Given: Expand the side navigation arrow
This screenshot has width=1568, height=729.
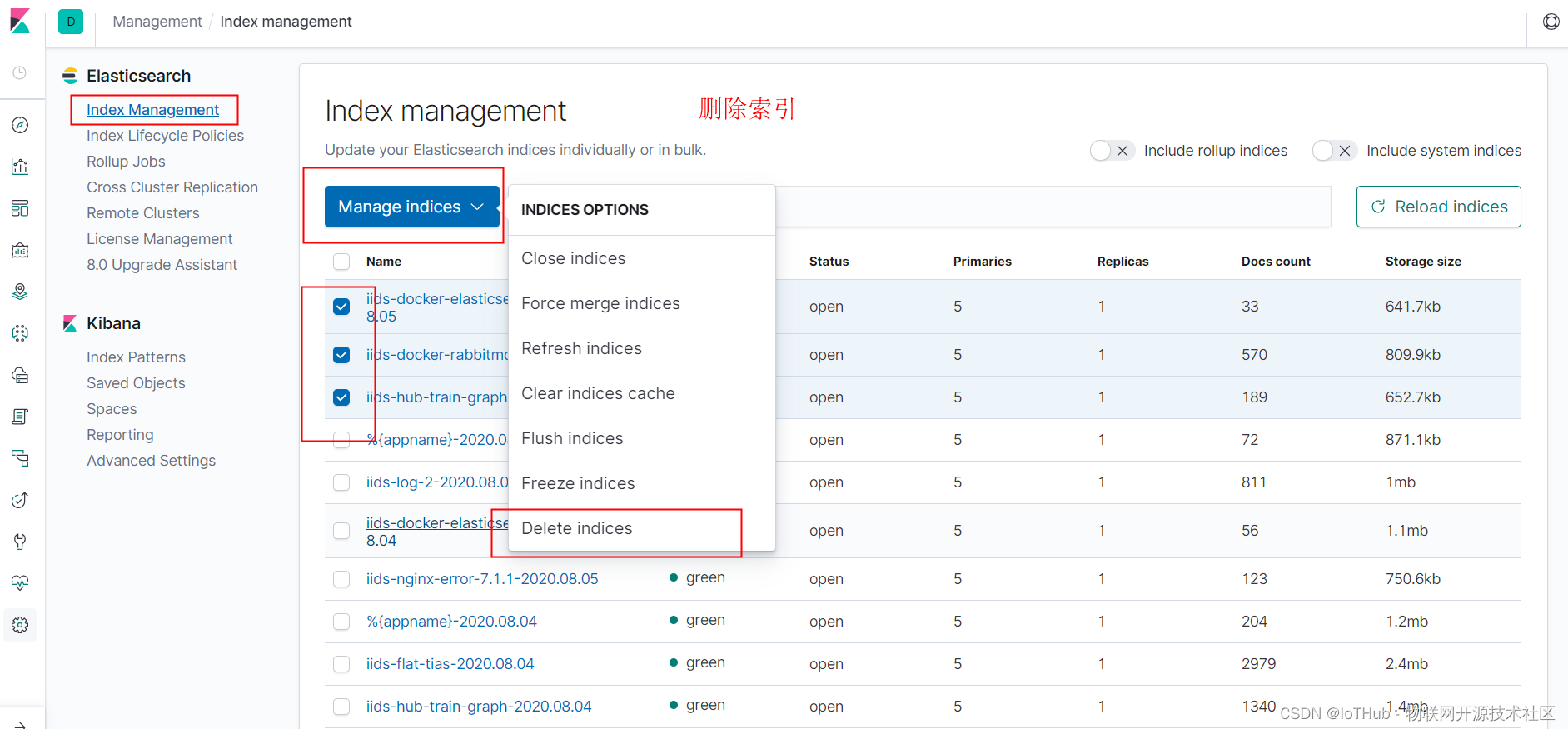Looking at the screenshot, I should click(20, 725).
